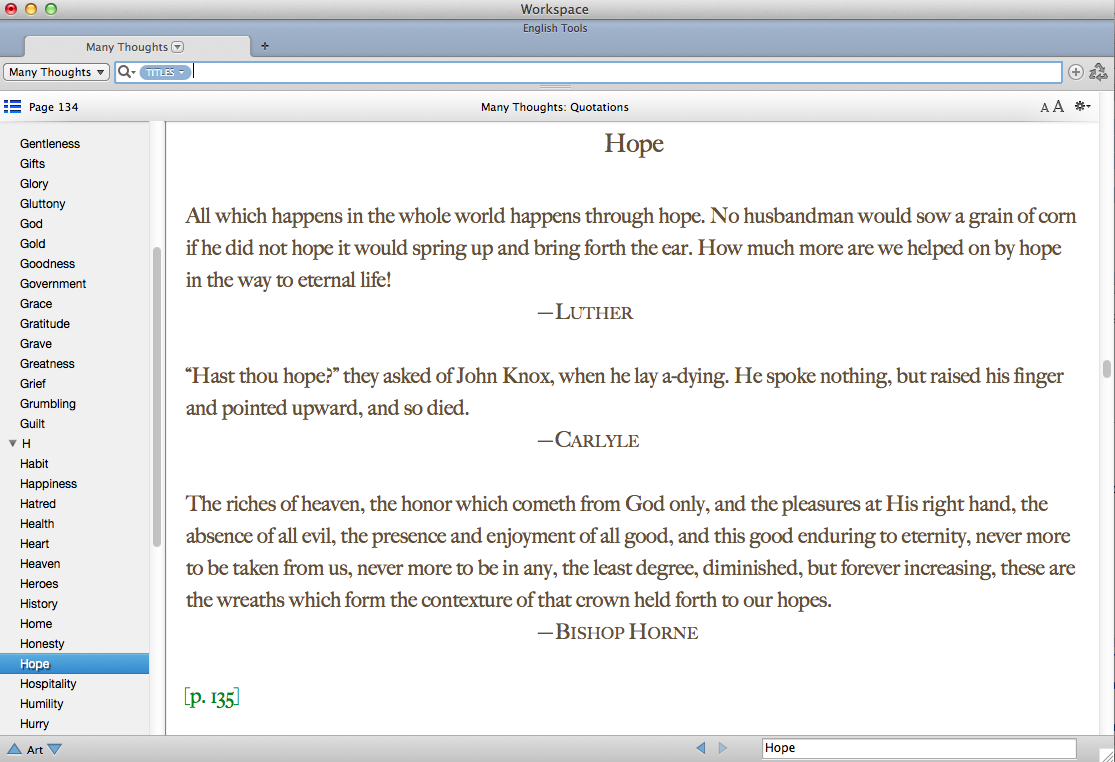Open the gear display settings menu
1115x762 pixels.
point(1082,107)
